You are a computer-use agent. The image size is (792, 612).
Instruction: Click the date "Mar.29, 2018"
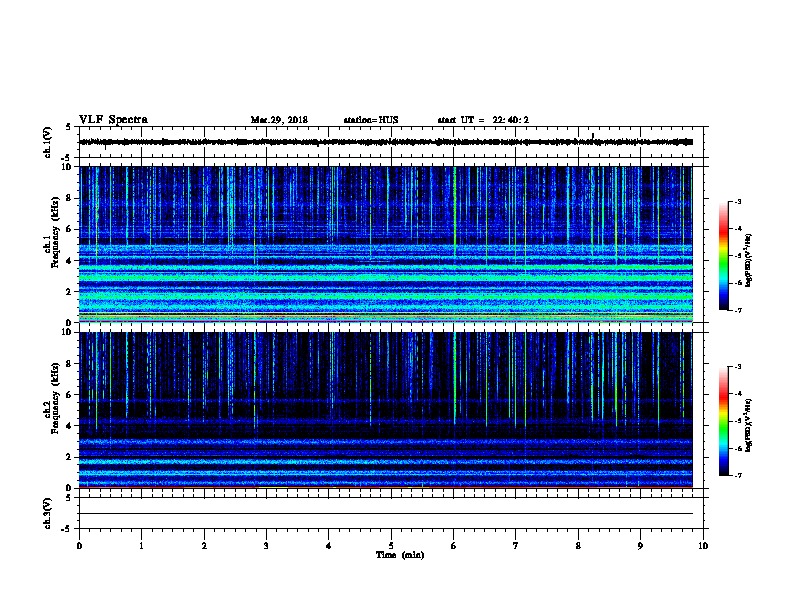point(279,120)
